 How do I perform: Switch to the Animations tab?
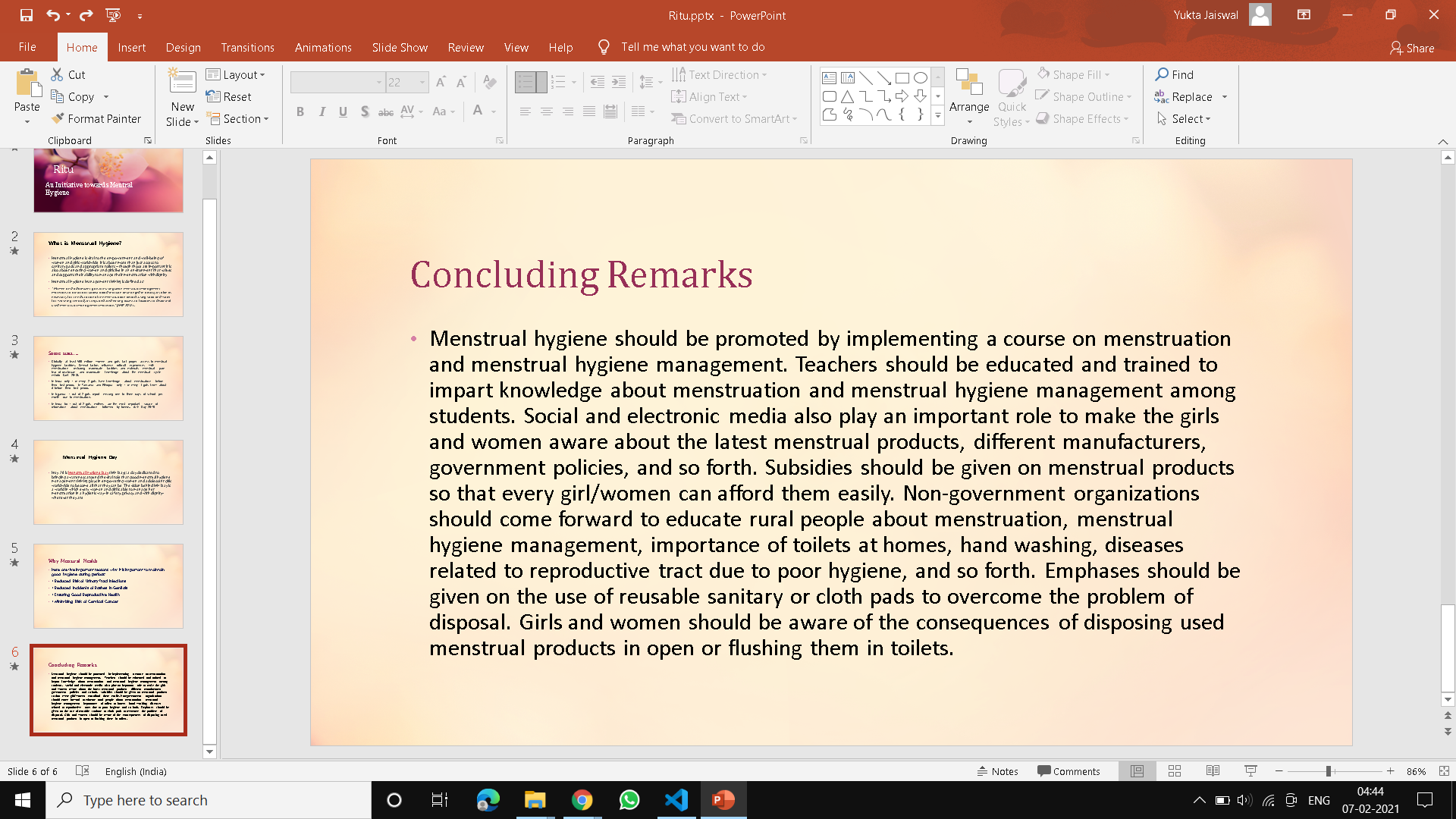coord(323,47)
